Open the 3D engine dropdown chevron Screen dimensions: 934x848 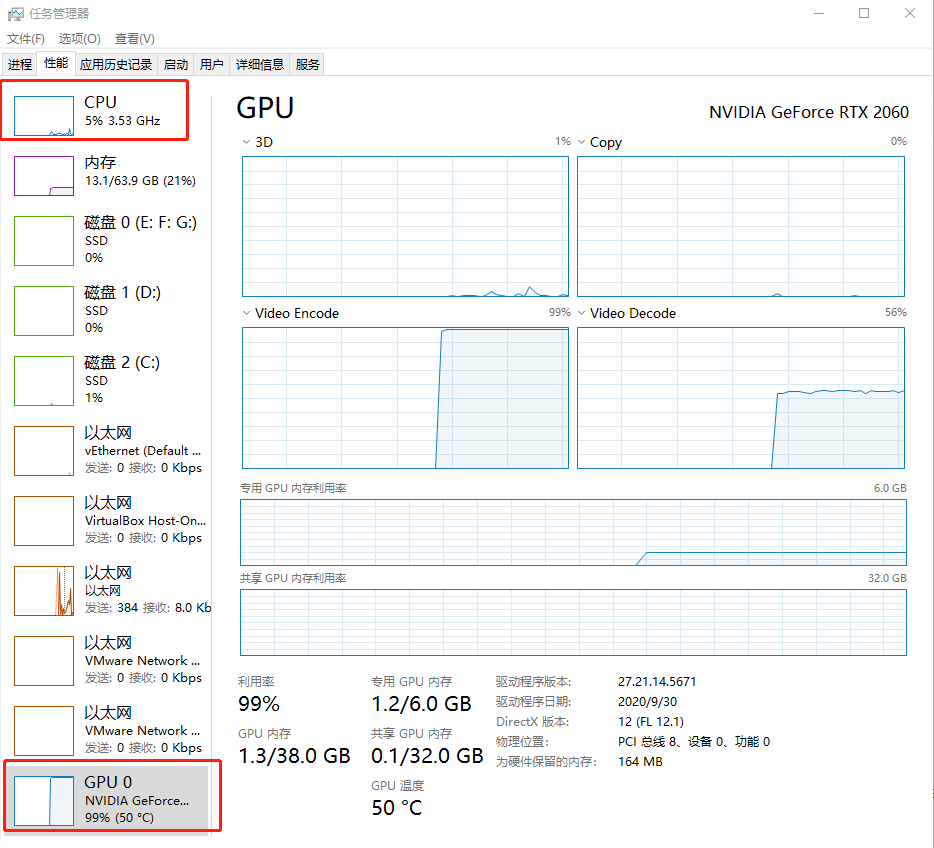point(246,142)
